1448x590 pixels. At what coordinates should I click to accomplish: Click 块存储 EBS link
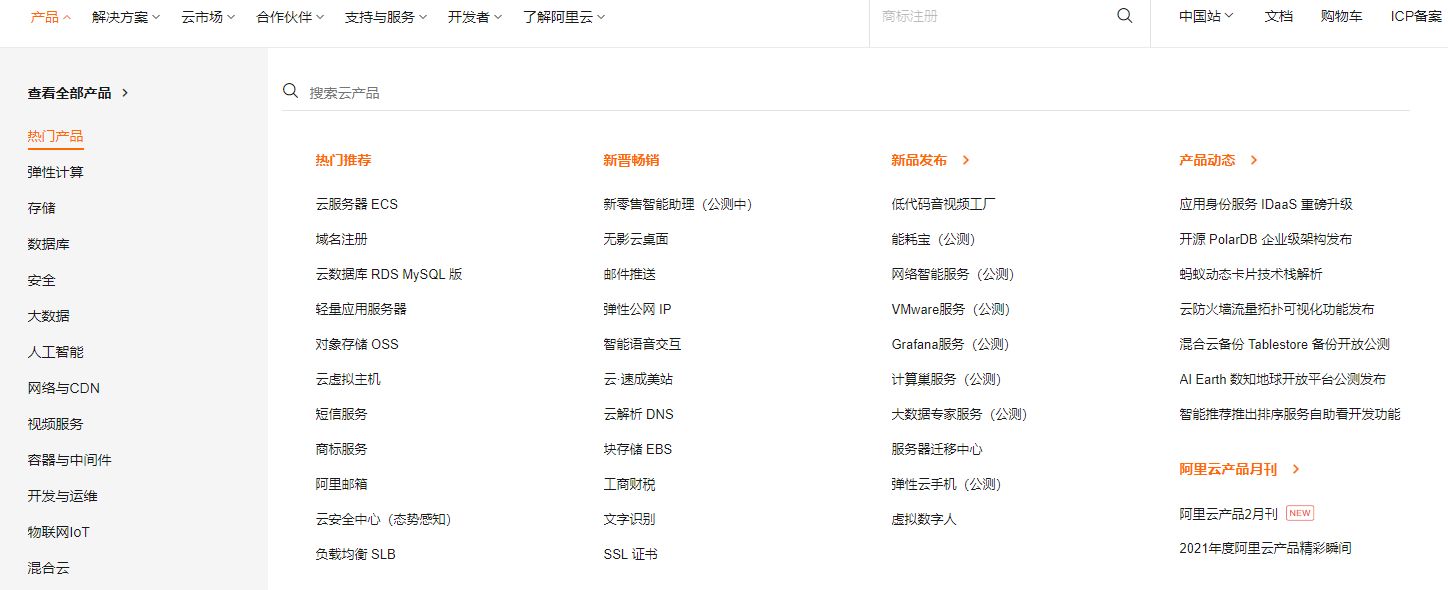(638, 449)
